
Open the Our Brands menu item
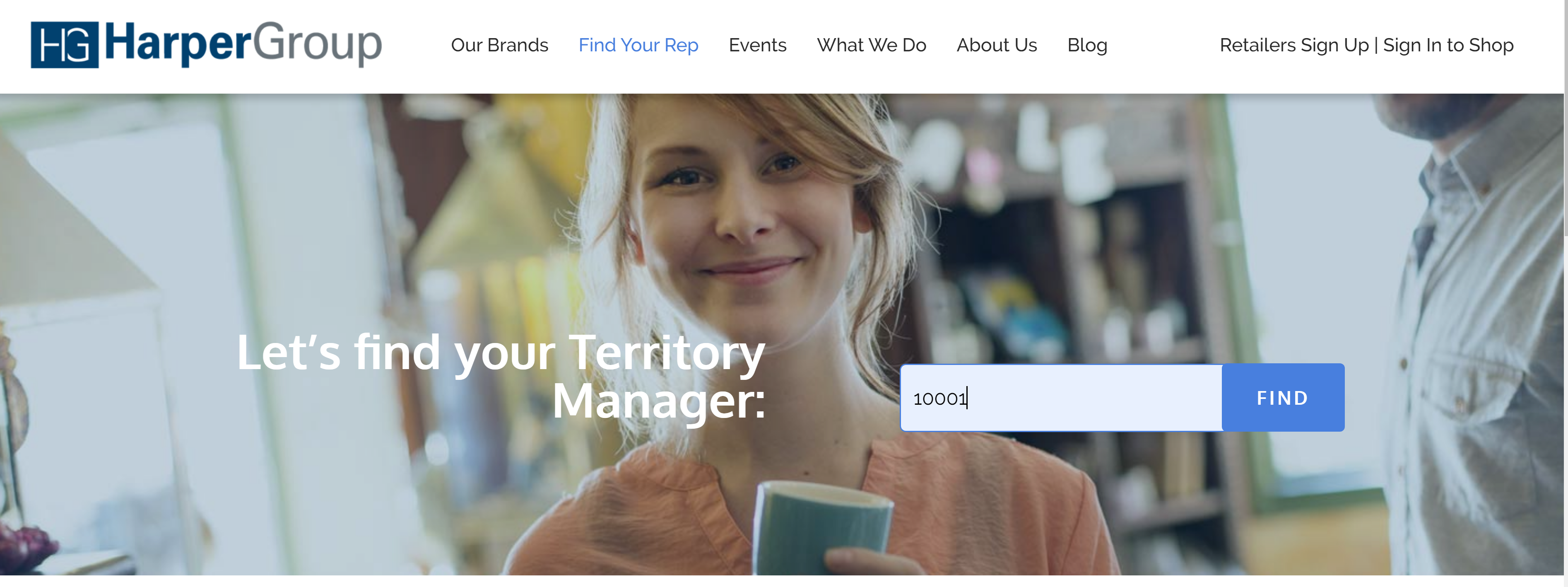point(499,45)
